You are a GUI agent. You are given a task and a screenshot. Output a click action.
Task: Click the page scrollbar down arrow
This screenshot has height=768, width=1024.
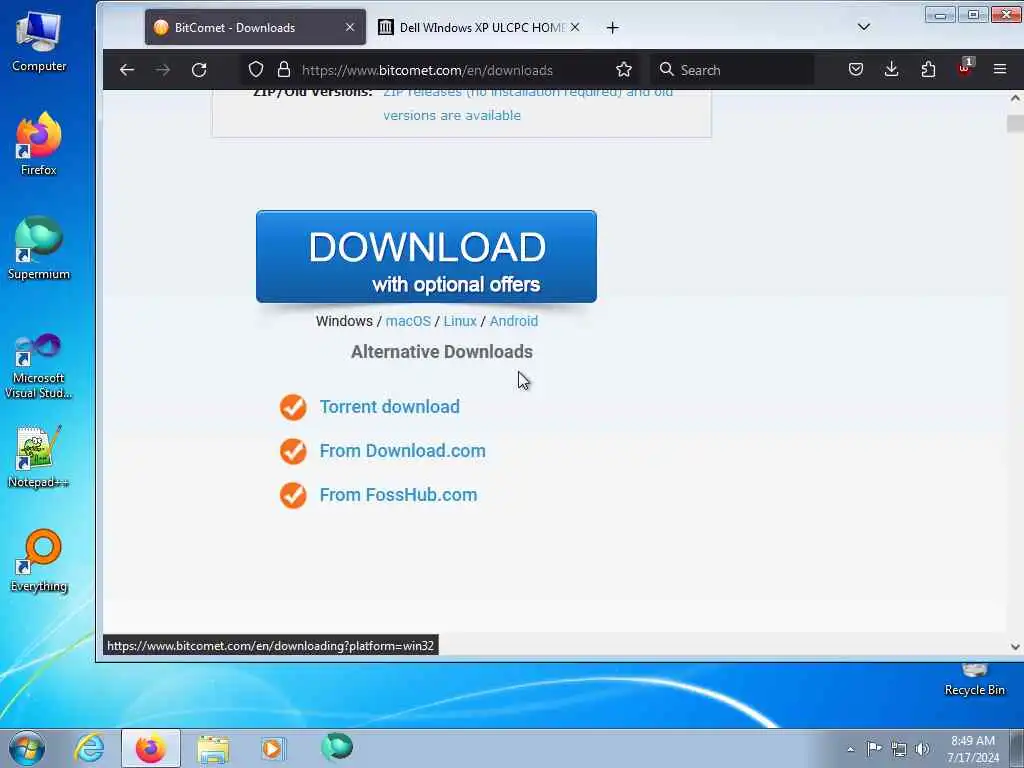(x=1015, y=647)
